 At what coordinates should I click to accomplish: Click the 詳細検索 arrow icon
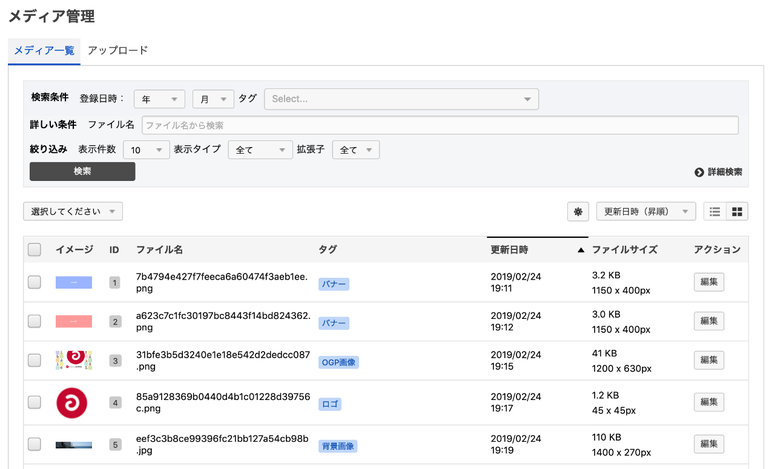[x=699, y=172]
